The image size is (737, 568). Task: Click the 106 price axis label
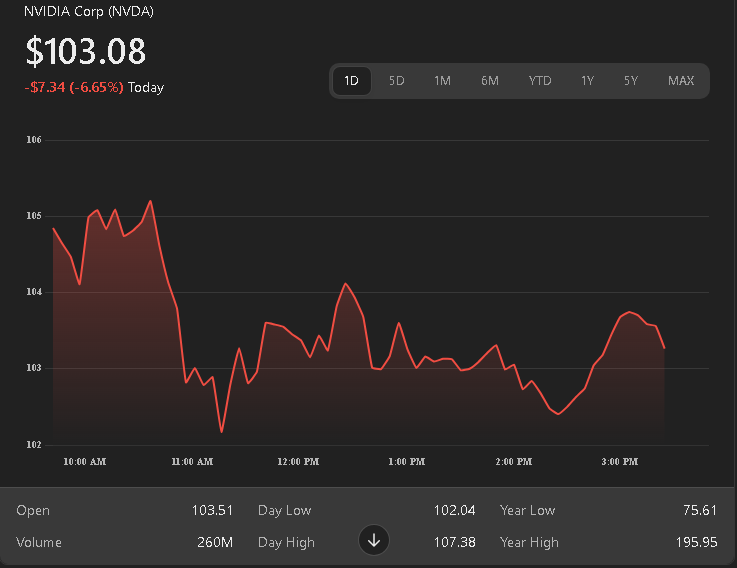pyautogui.click(x=34, y=140)
